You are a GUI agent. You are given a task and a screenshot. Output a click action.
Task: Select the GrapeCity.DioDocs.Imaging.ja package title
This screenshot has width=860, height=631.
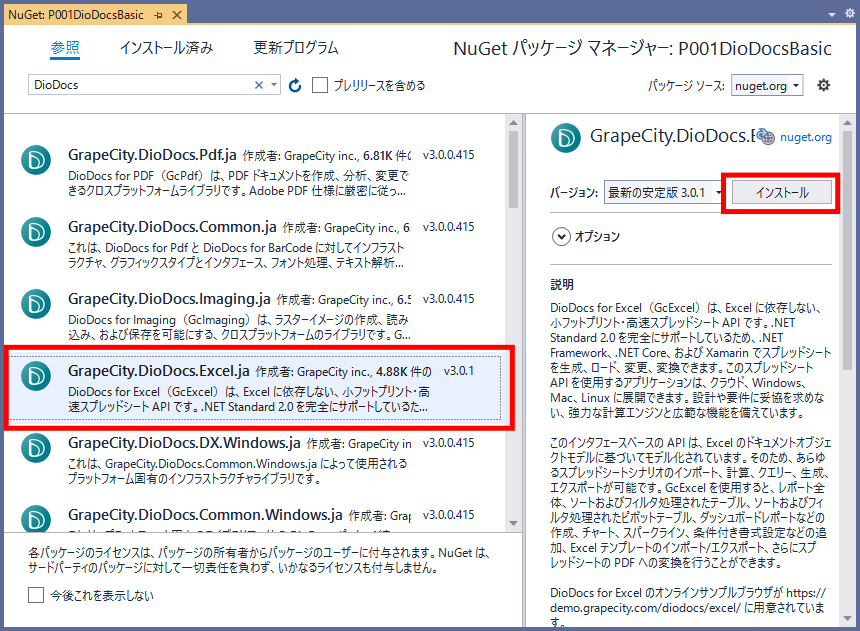(169, 299)
